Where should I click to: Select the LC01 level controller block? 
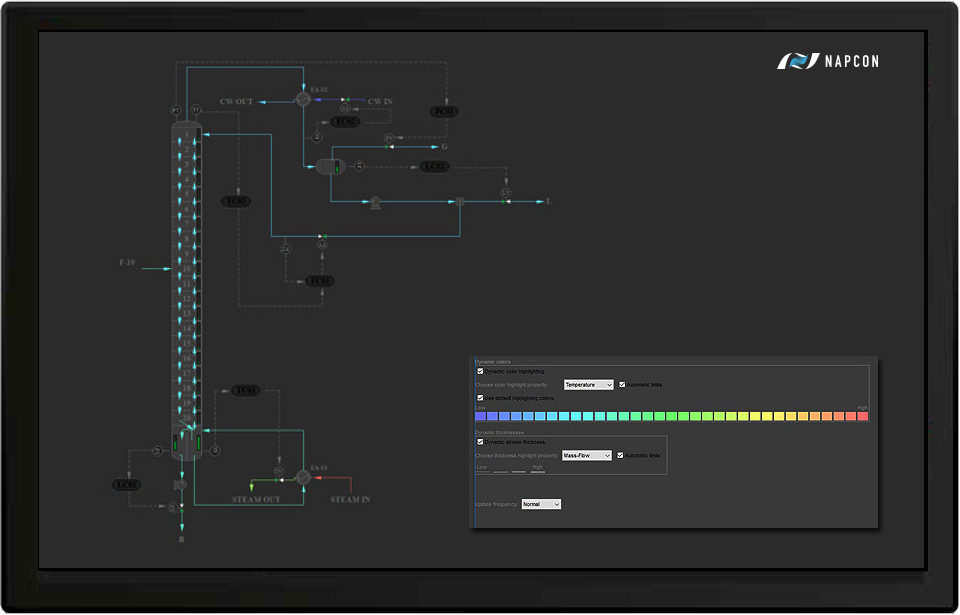point(126,485)
